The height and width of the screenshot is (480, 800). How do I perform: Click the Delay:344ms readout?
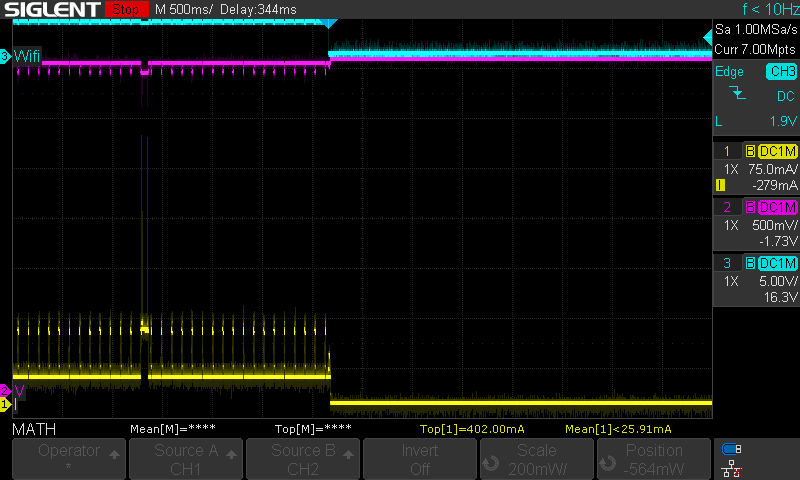tap(258, 9)
